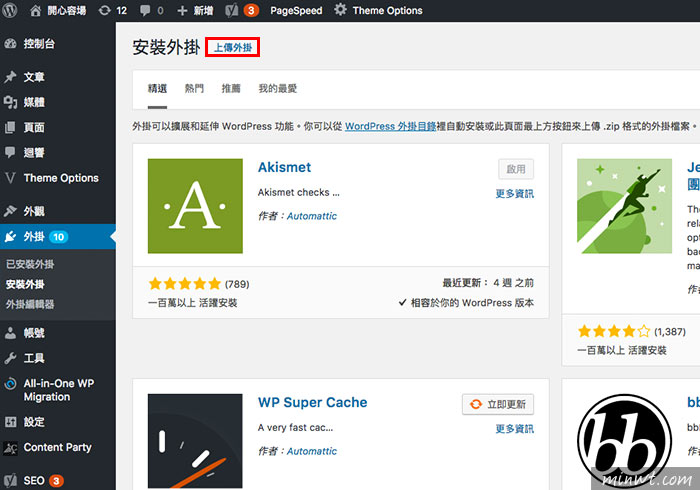The width and height of the screenshot is (700, 490).
Task: Click the V icon beside sidebar Theme Options
Action: point(10,178)
